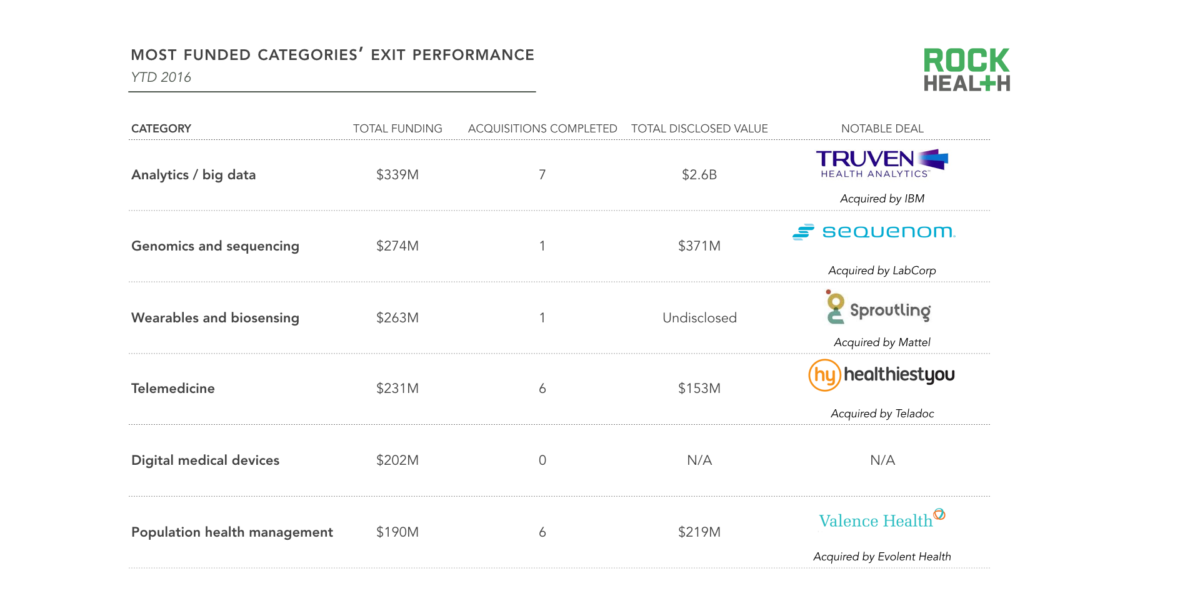Image resolution: width=1200 pixels, height=606 pixels.
Task: Click the Rock Health logo
Action: [x=966, y=70]
